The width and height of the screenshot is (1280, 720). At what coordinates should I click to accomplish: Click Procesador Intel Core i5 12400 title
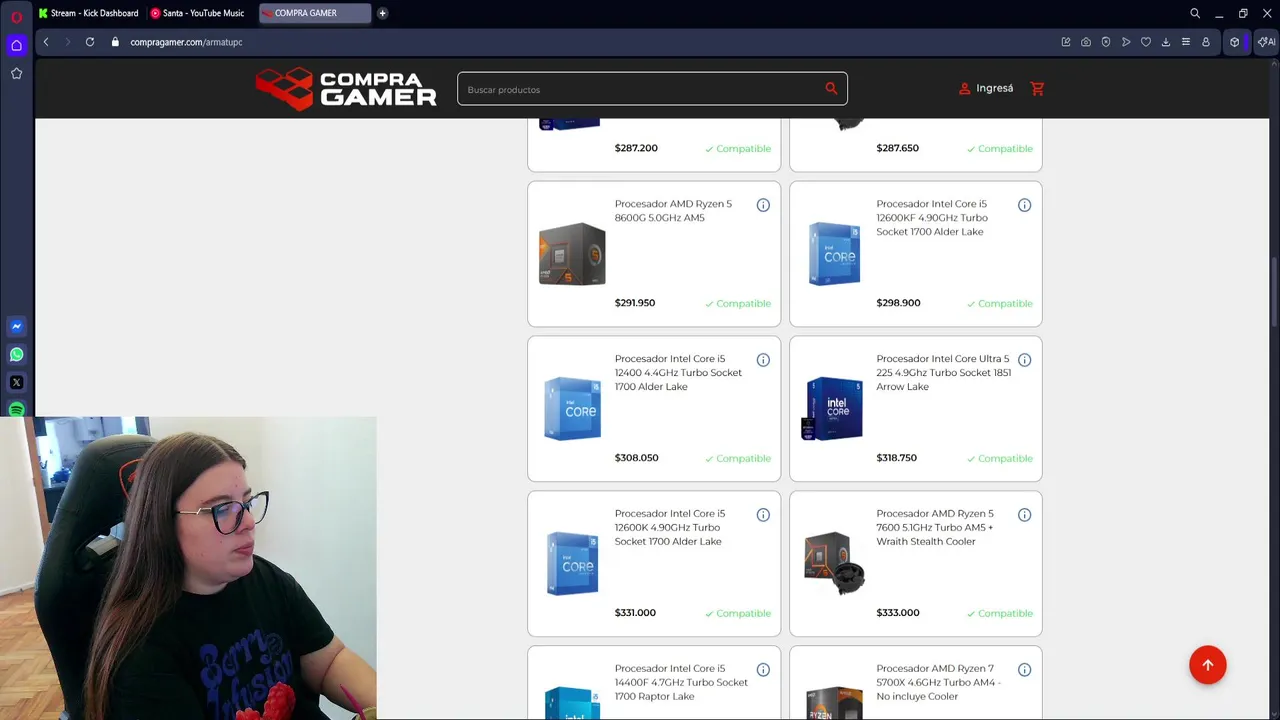(678, 373)
